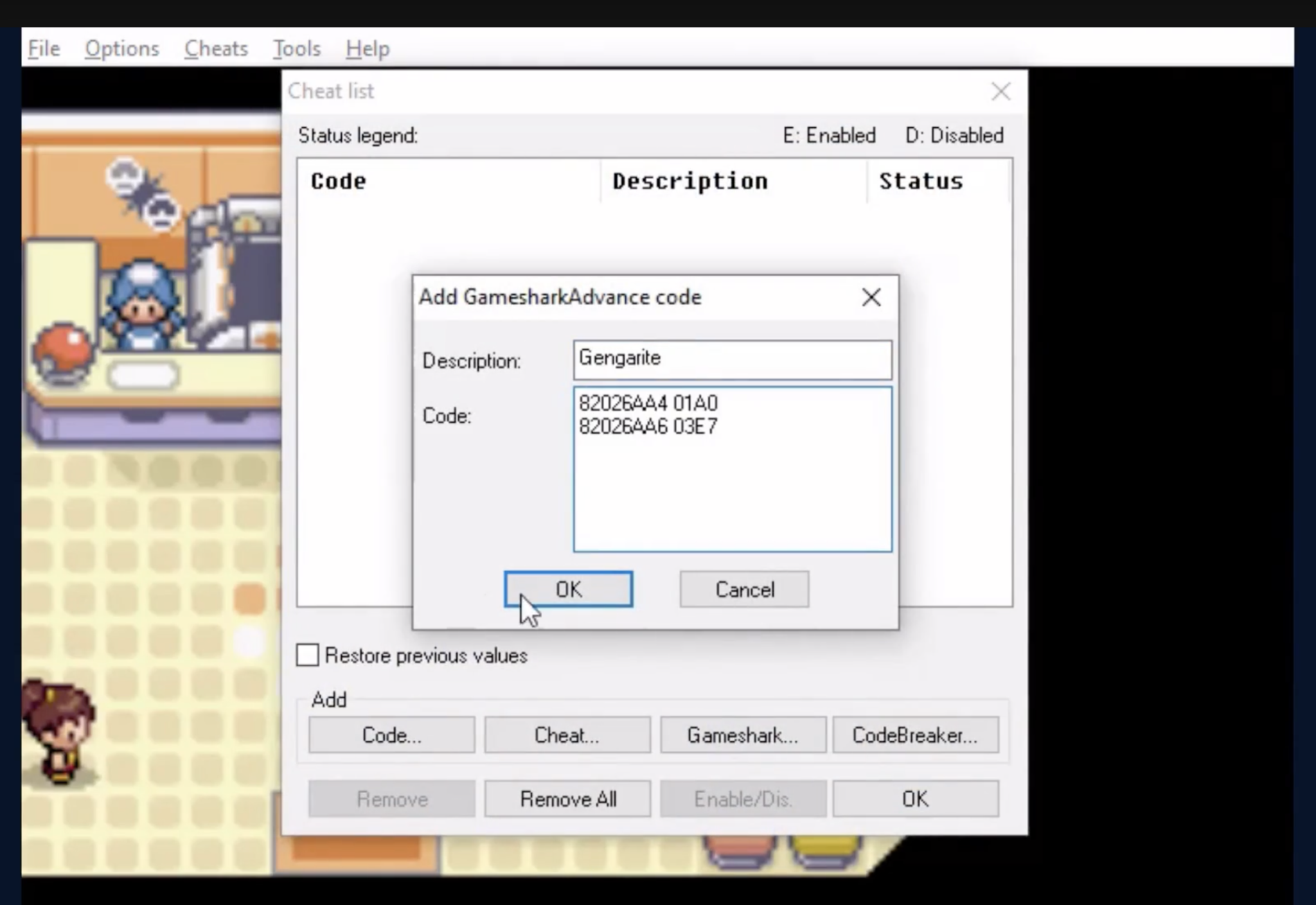Cancel the Add GamesharkAdvance code dialog

(x=743, y=589)
